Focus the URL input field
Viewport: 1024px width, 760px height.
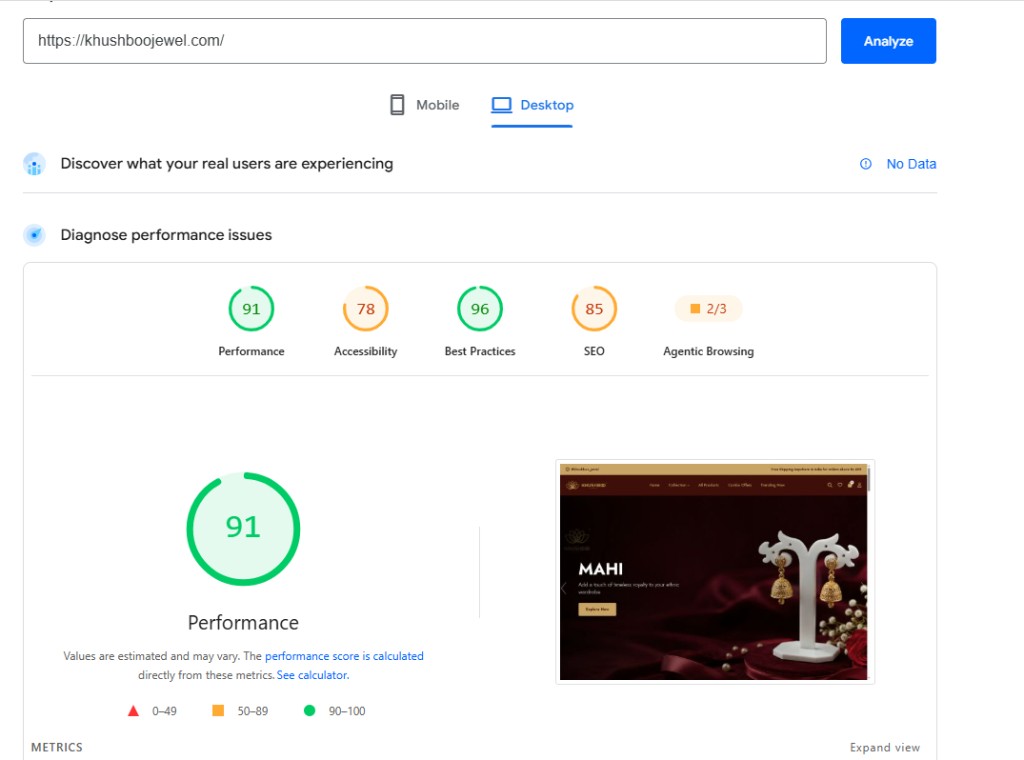coord(424,41)
